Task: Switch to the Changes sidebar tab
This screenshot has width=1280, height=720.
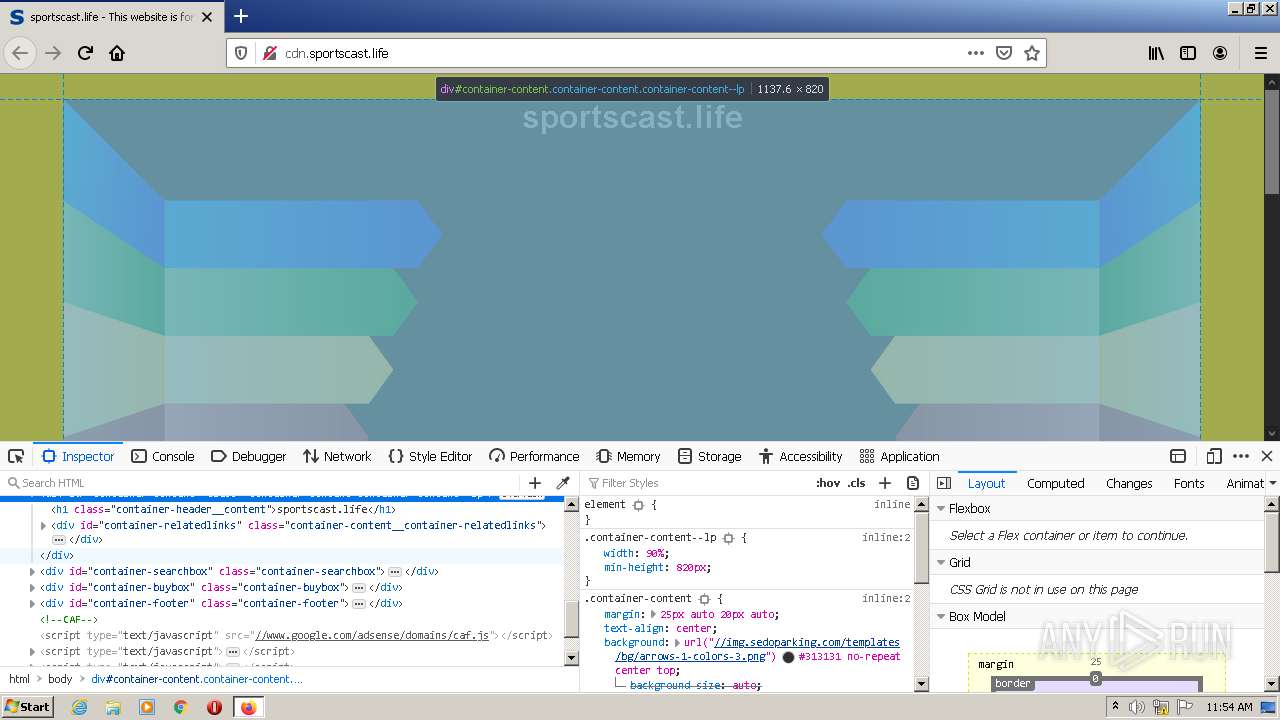Action: click(1129, 483)
